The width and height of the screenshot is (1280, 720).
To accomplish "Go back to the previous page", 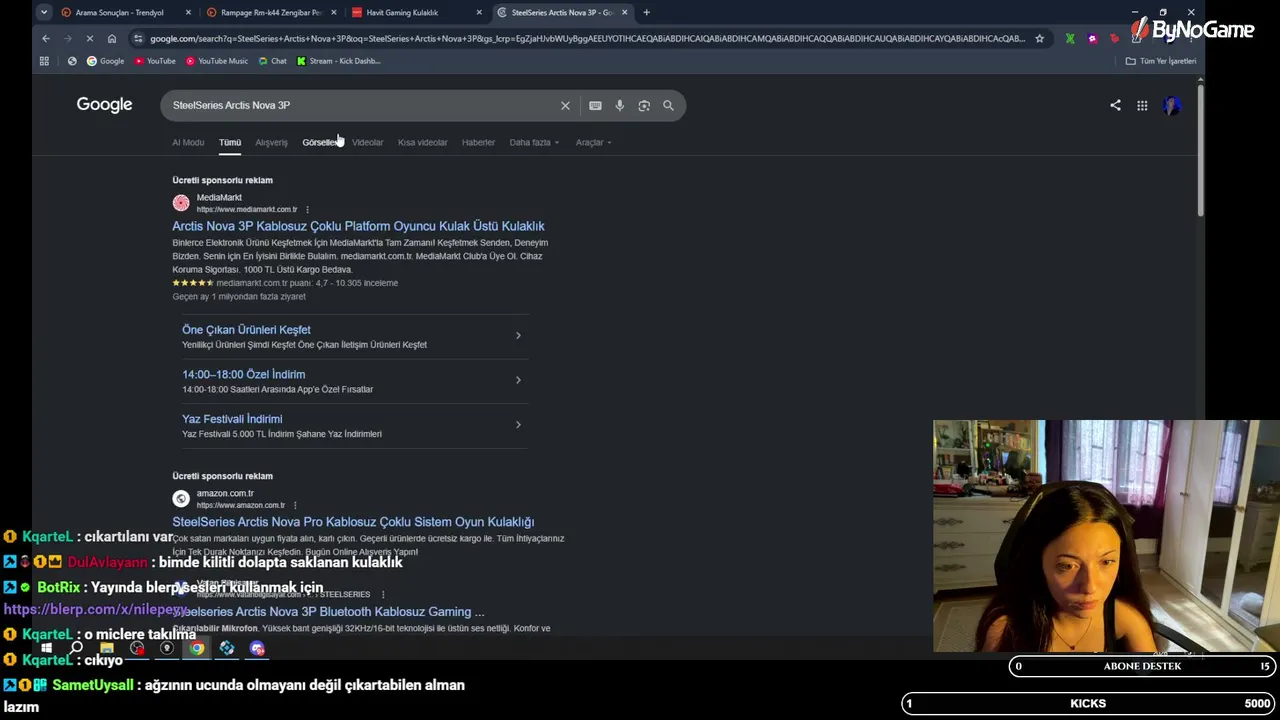I will pos(46,38).
